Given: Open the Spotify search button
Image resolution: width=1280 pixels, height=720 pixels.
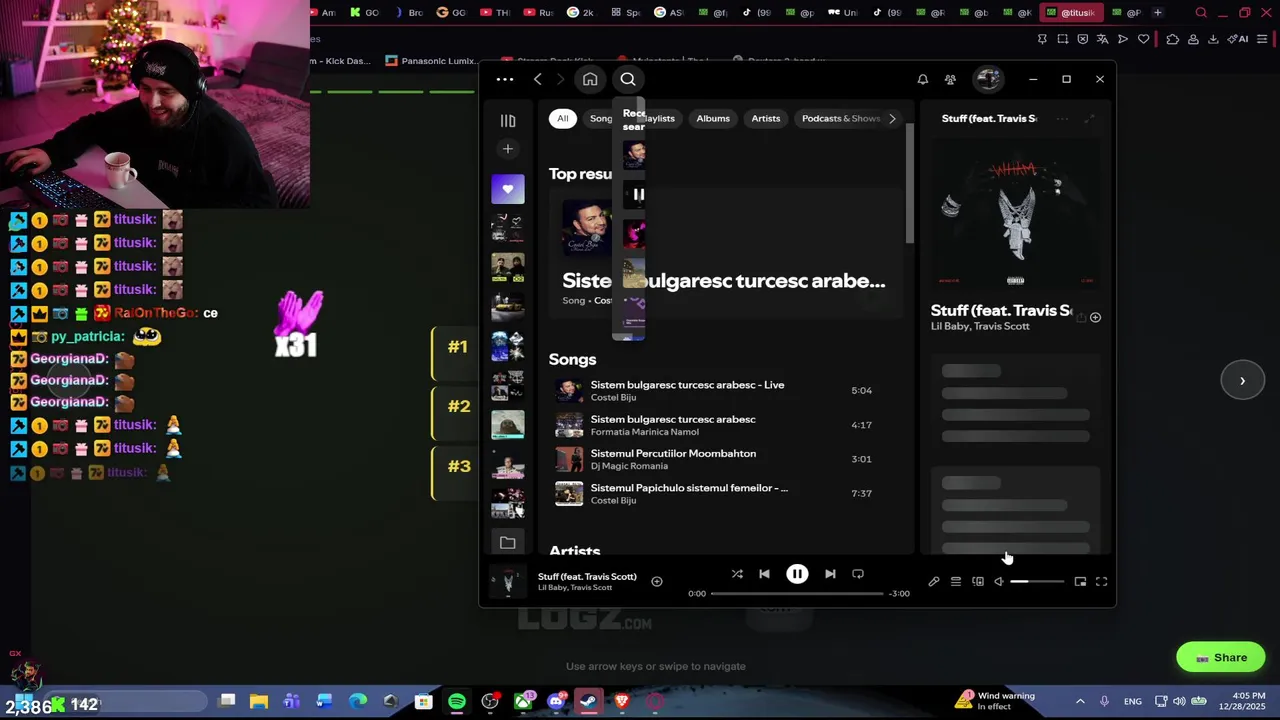Looking at the screenshot, I should (628, 79).
